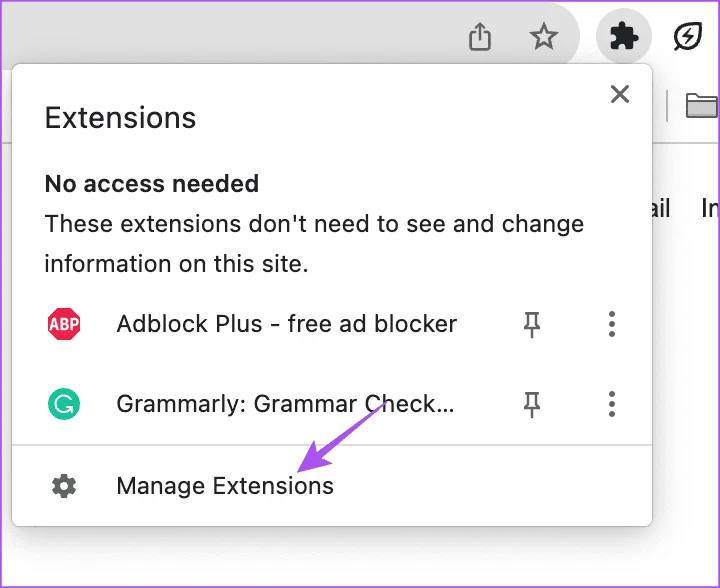Toggle the Extensions puzzle piece button
Viewport: 720px width, 588px height.
[624, 36]
